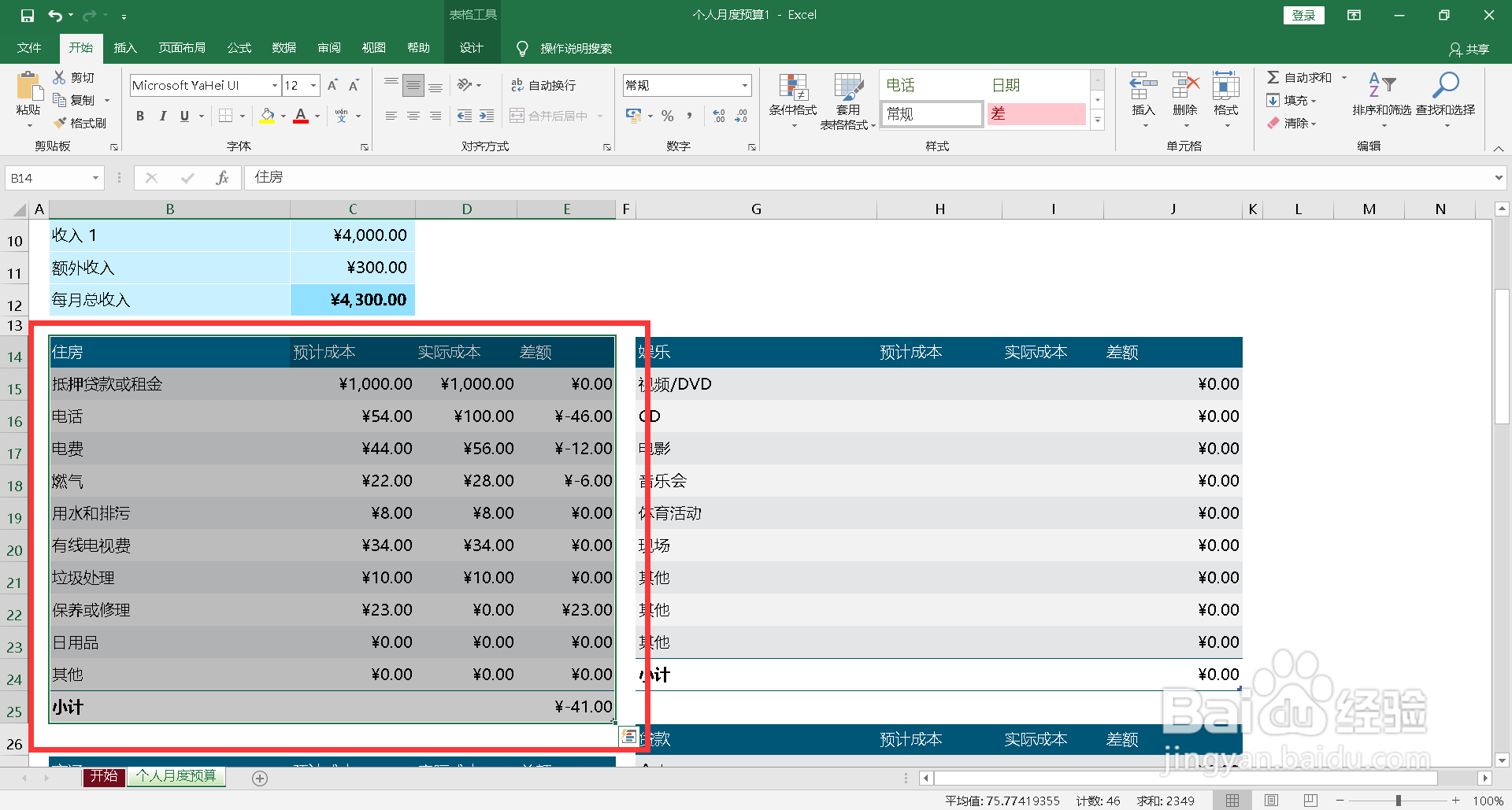Click Merge & Center (合并后居中)
The image size is (1512, 810).
click(549, 116)
